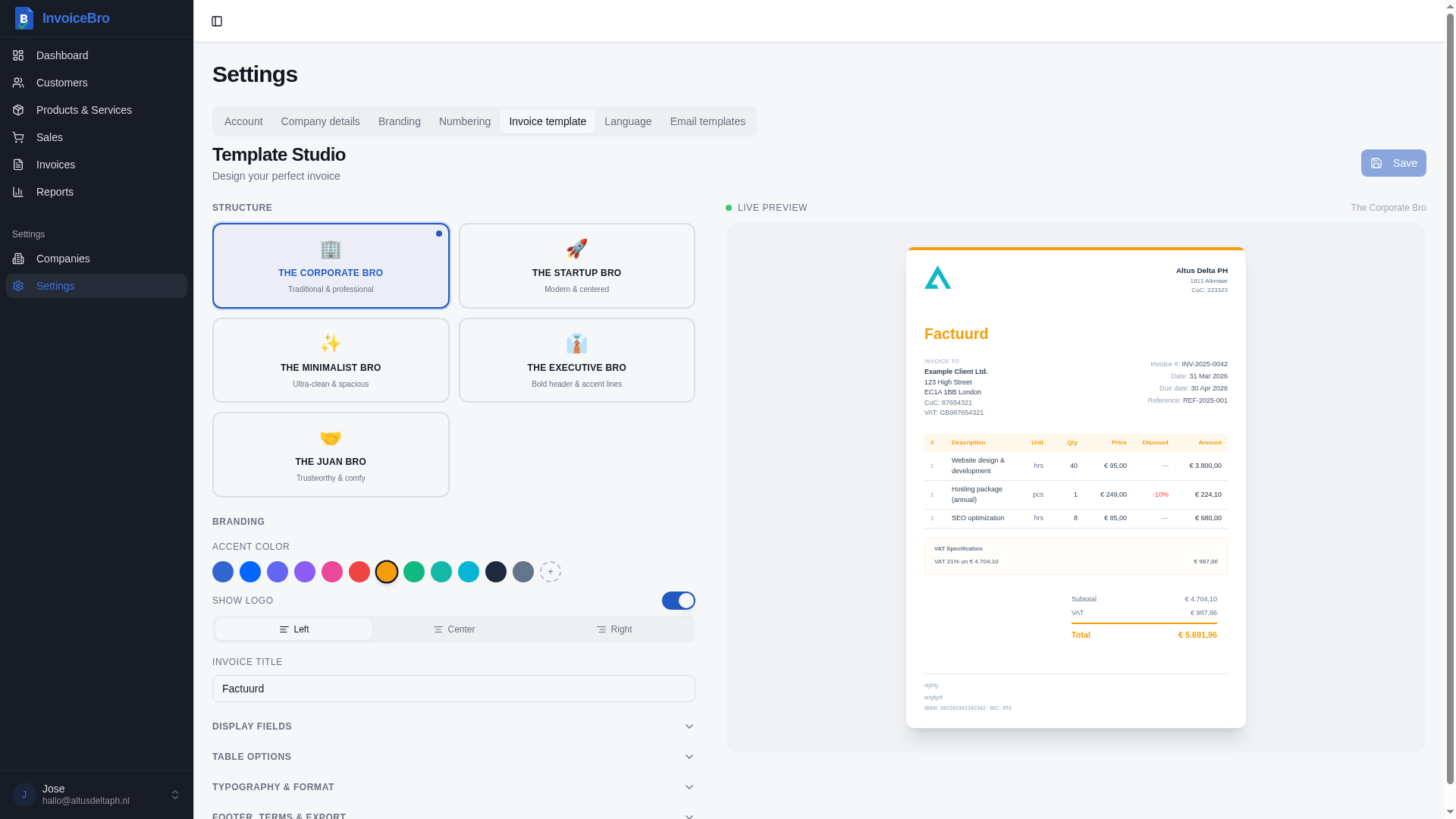The width and height of the screenshot is (1456, 819).
Task: Click the Corporate Bro building emoji
Action: pos(331,249)
